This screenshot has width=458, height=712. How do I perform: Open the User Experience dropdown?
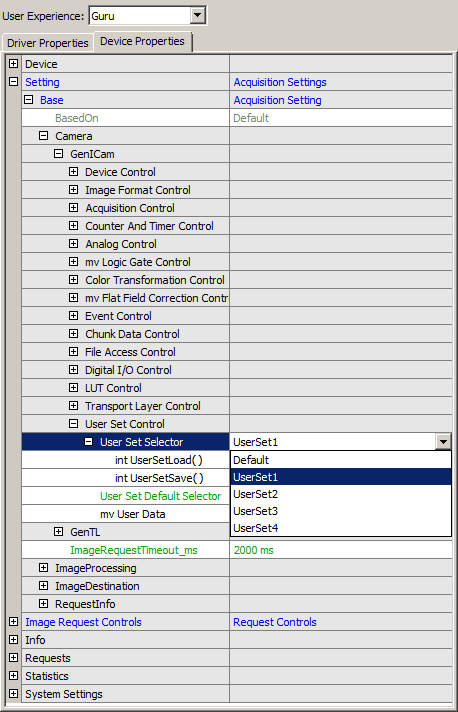[197, 16]
